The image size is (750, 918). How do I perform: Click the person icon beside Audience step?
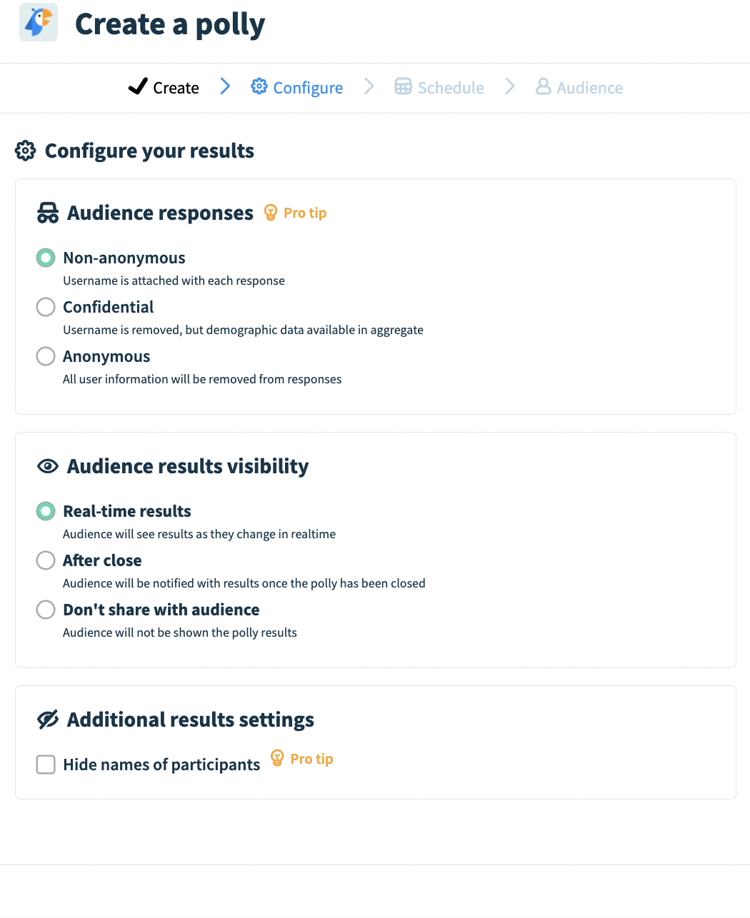click(542, 88)
